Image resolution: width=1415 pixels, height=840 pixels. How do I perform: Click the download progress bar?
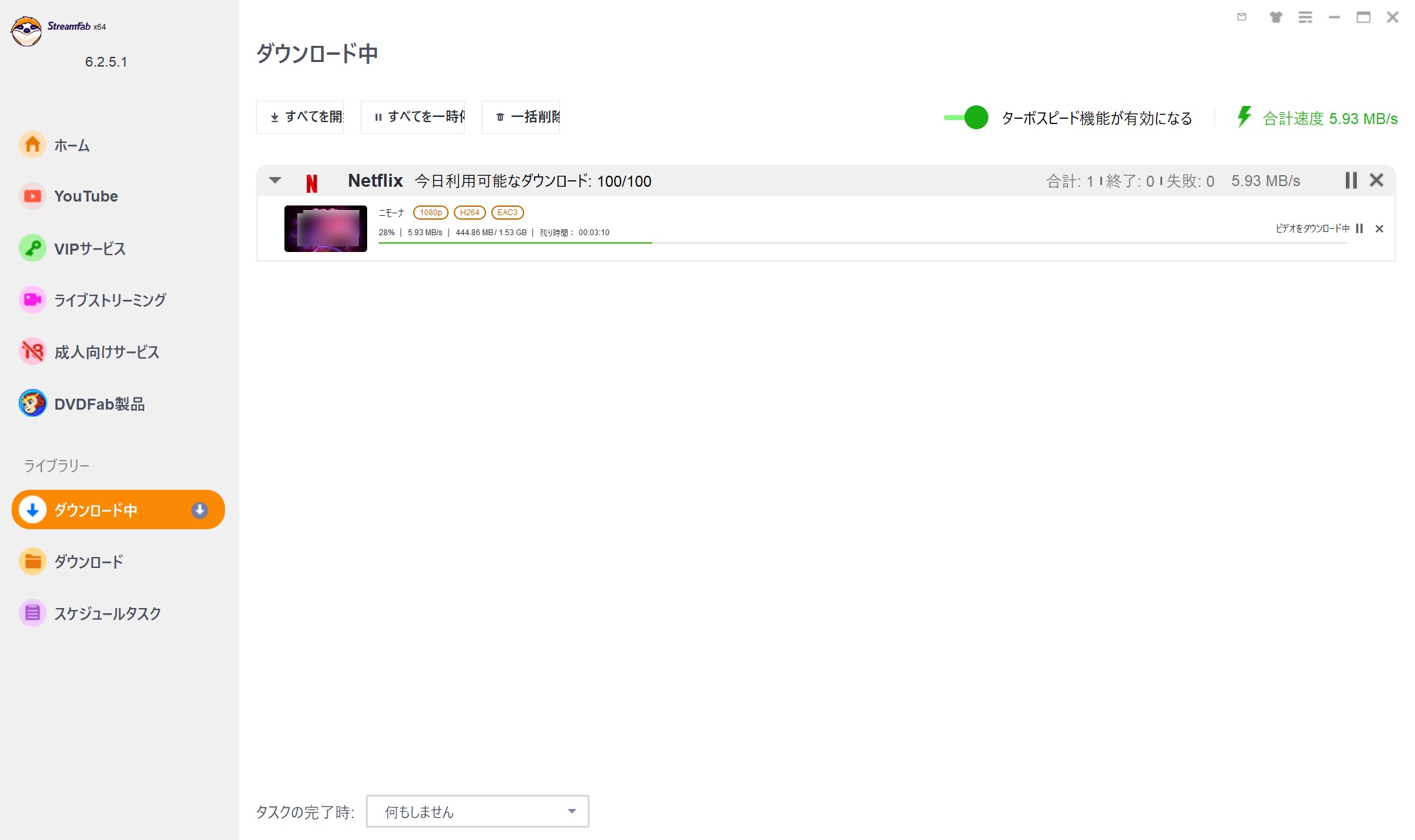[x=863, y=243]
